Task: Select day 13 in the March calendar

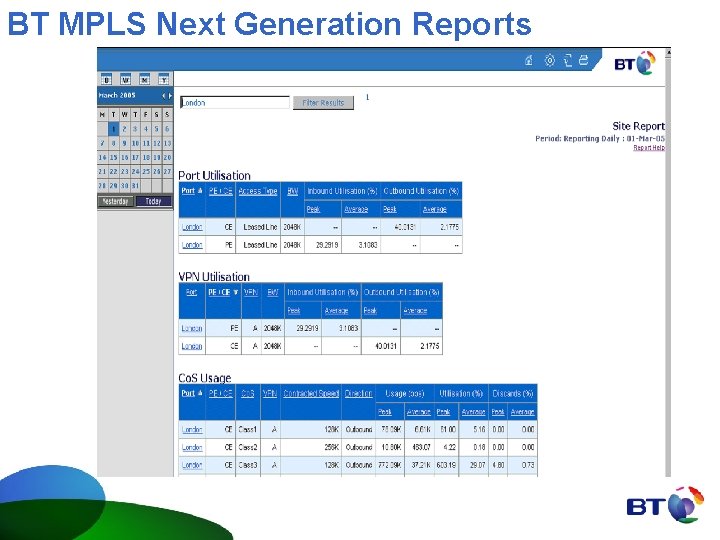Action: tap(167, 143)
